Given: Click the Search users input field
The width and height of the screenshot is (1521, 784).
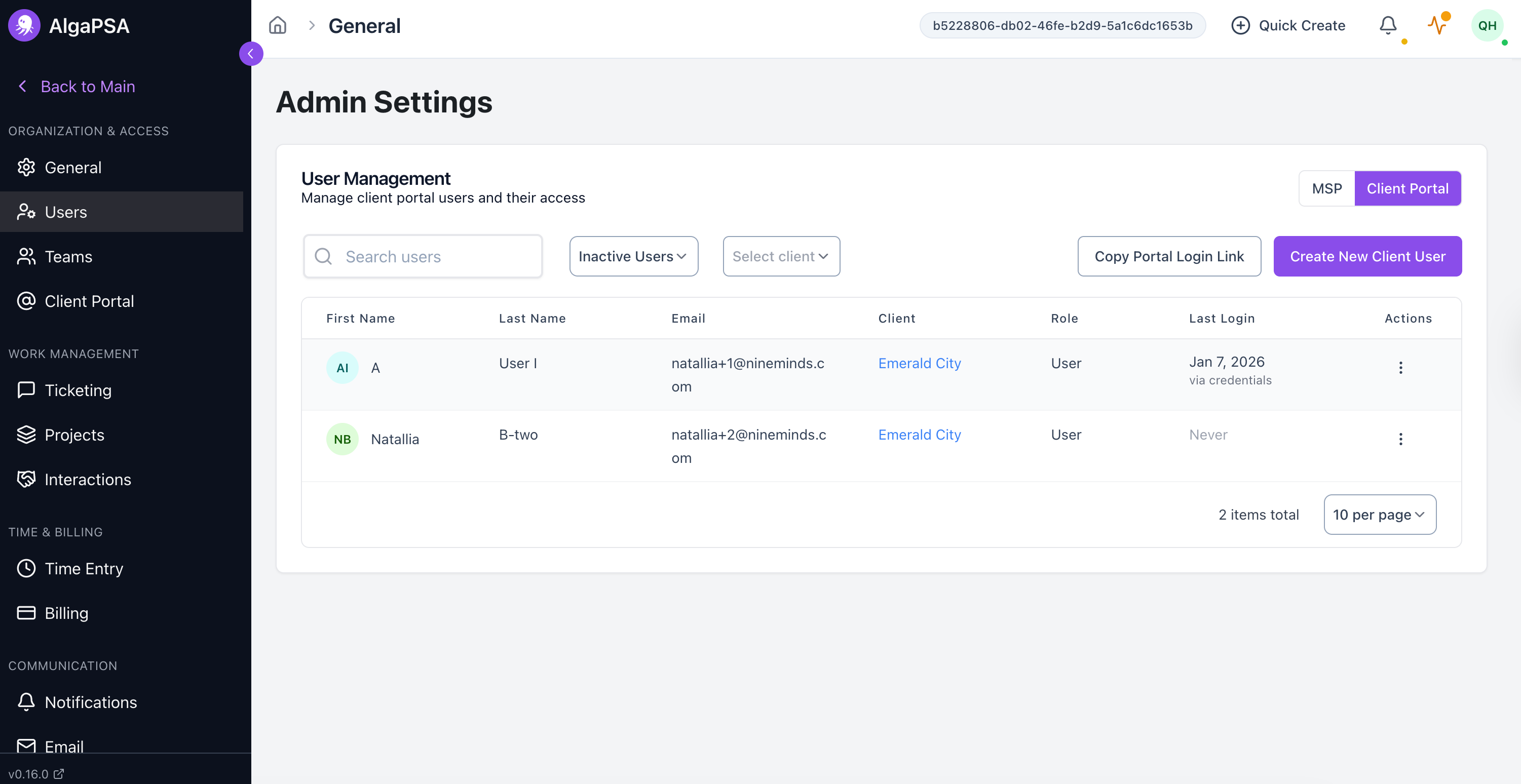Looking at the screenshot, I should (423, 256).
